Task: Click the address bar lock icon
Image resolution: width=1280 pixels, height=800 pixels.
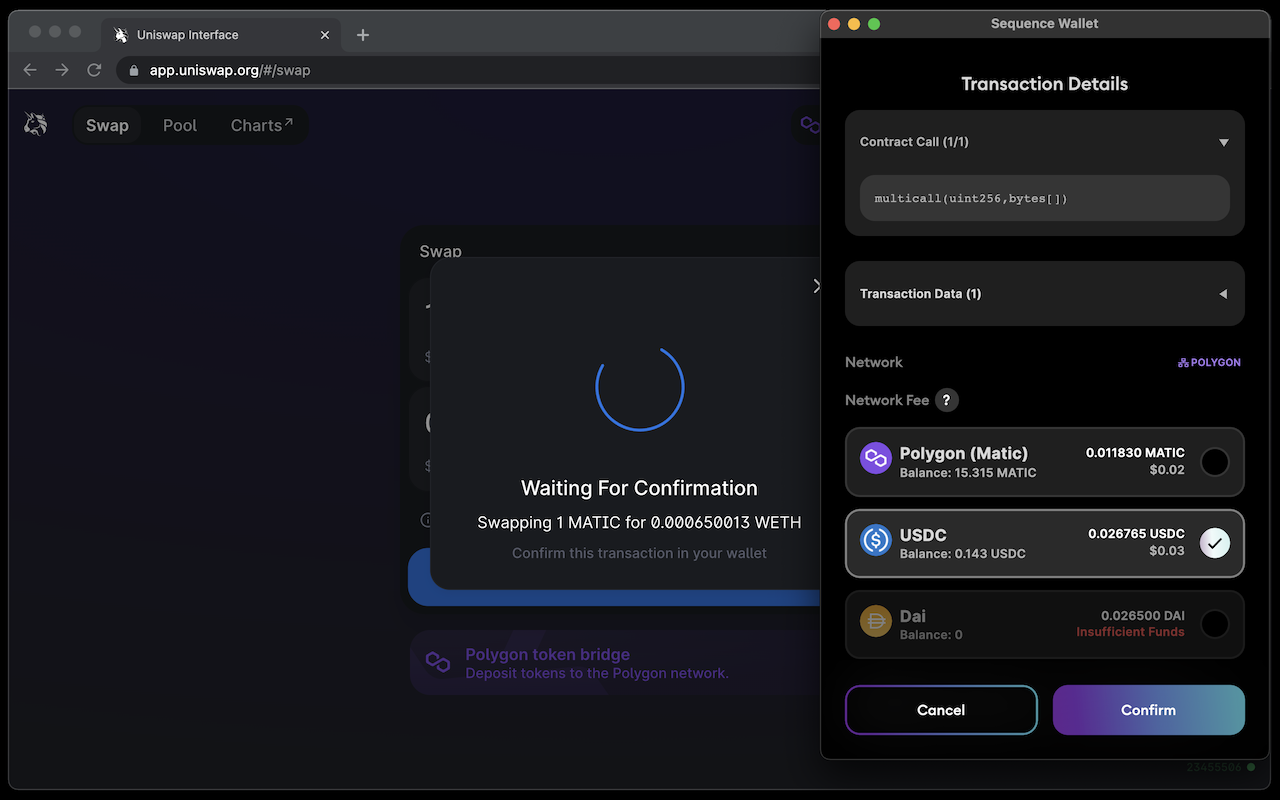Action: pyautogui.click(x=134, y=70)
